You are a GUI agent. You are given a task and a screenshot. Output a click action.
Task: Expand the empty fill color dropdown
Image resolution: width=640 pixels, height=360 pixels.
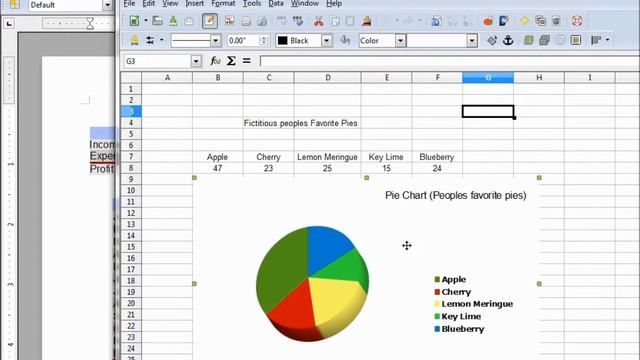click(x=472, y=40)
